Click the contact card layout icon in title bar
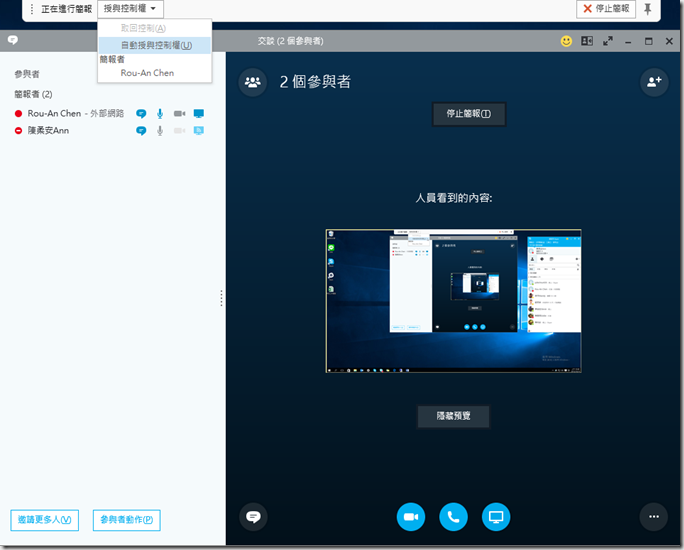 point(587,41)
